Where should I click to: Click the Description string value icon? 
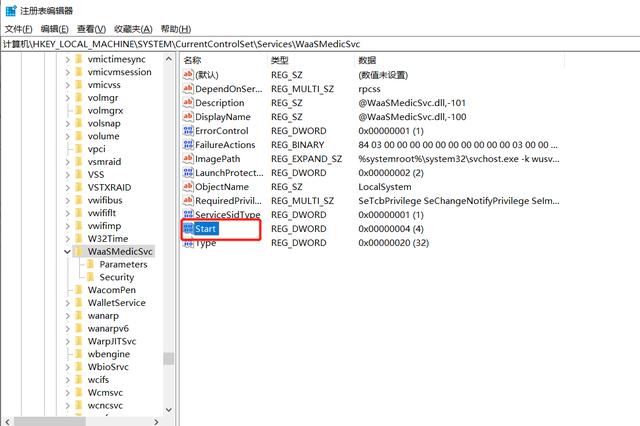(188, 102)
